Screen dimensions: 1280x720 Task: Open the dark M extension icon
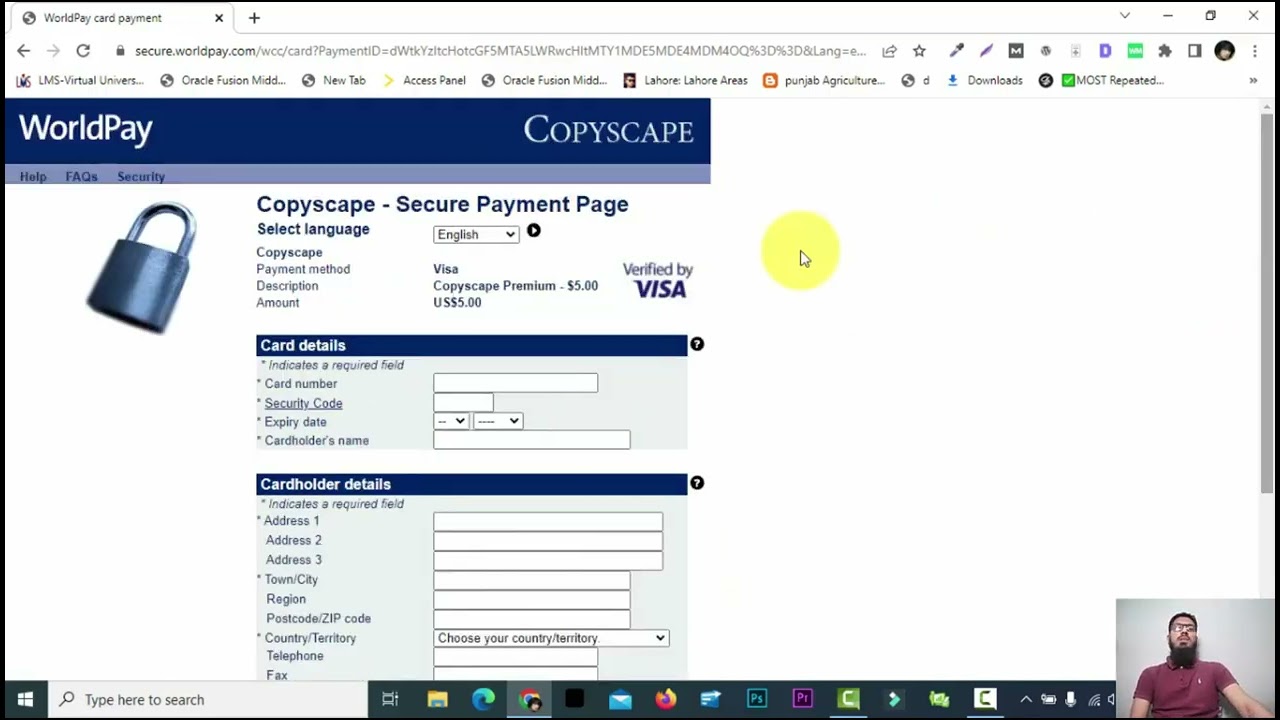pos(1016,51)
